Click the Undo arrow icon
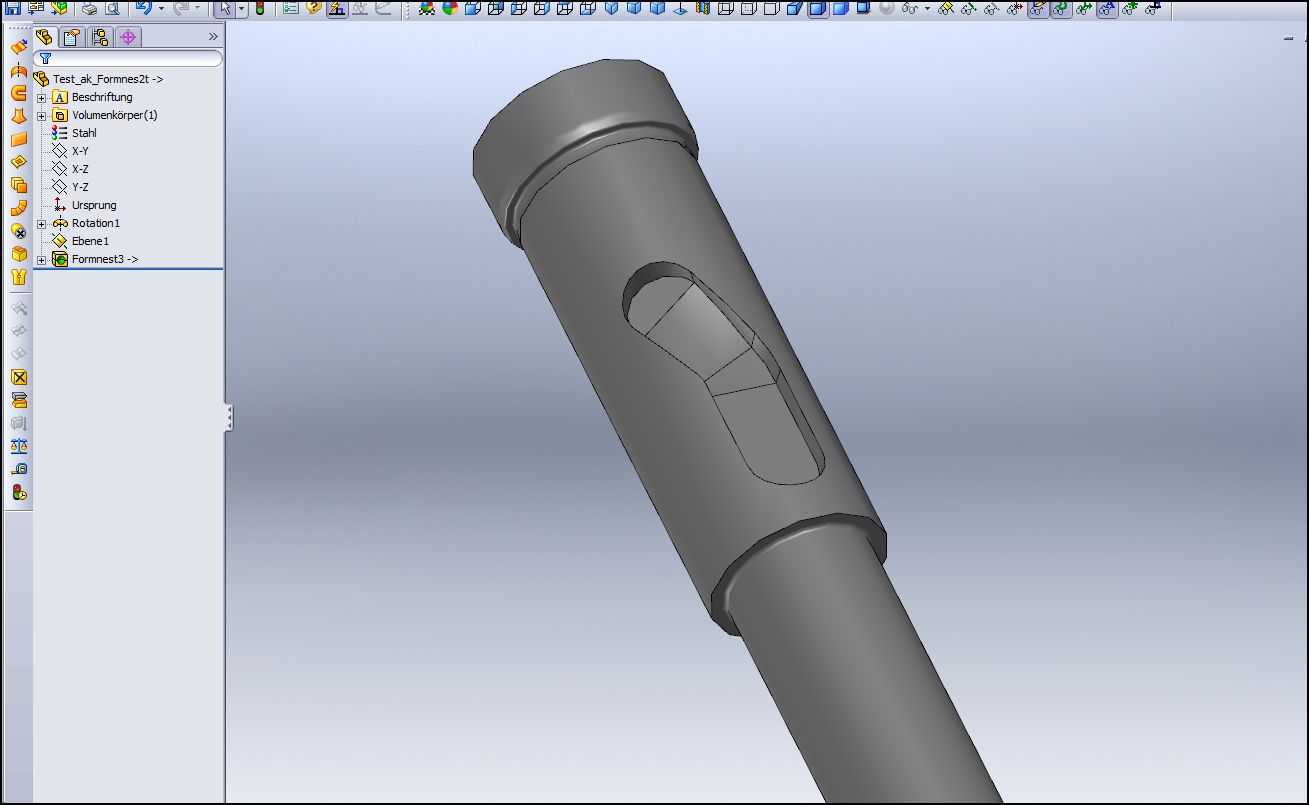 (x=143, y=8)
